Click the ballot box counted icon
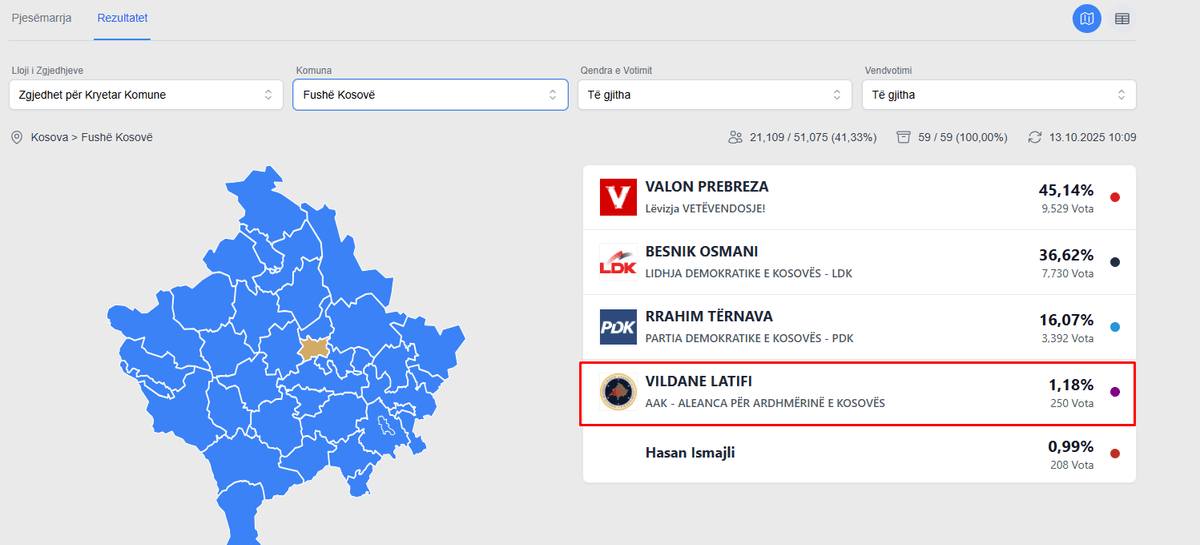The width and height of the screenshot is (1200, 545). (904, 137)
